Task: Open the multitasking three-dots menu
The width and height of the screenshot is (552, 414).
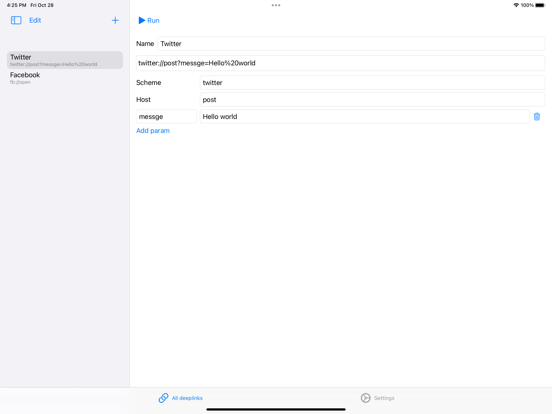Action: [x=276, y=5]
